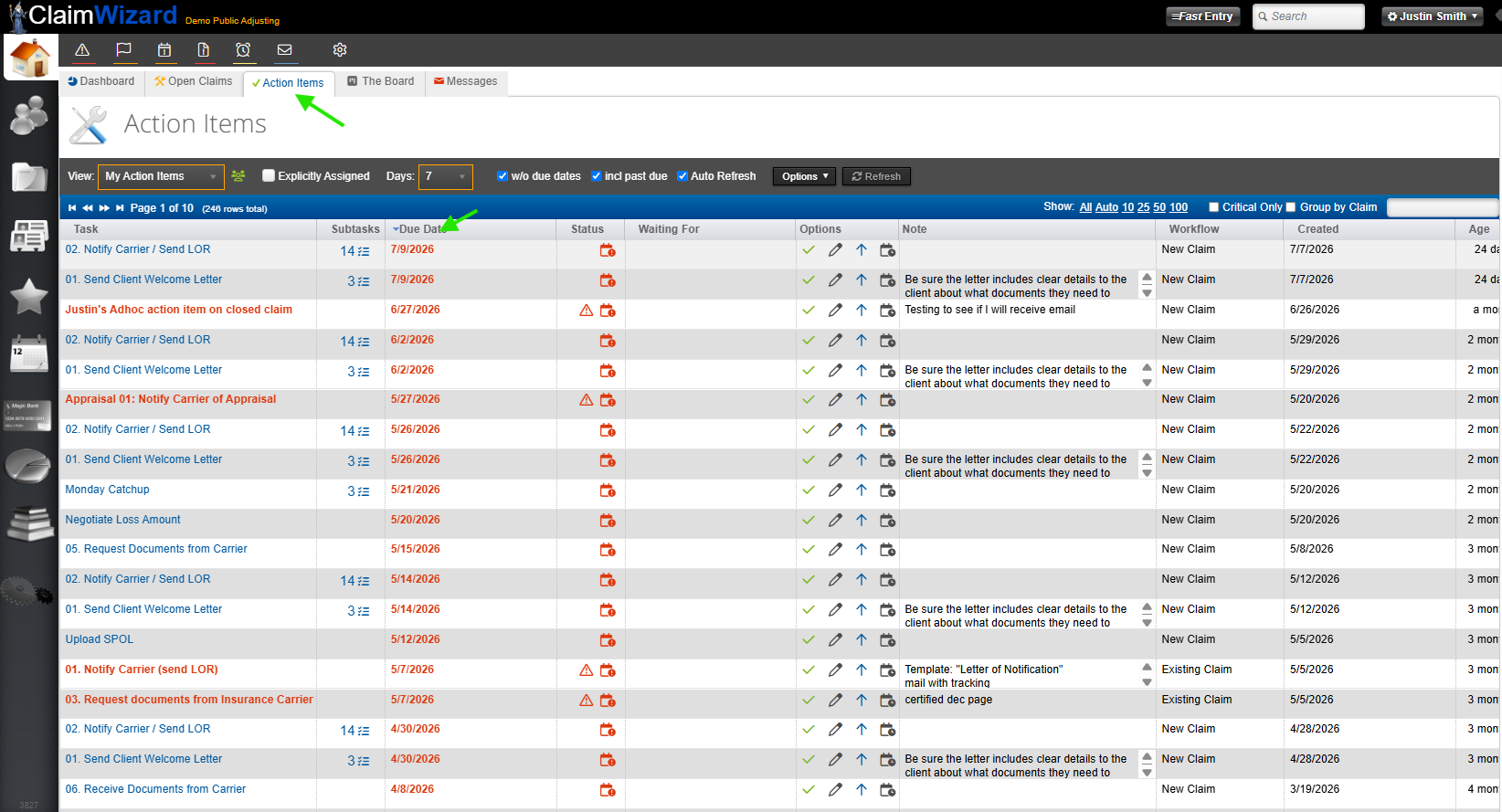
Task: Jump to last page with pagination icon
Action: [x=120, y=208]
